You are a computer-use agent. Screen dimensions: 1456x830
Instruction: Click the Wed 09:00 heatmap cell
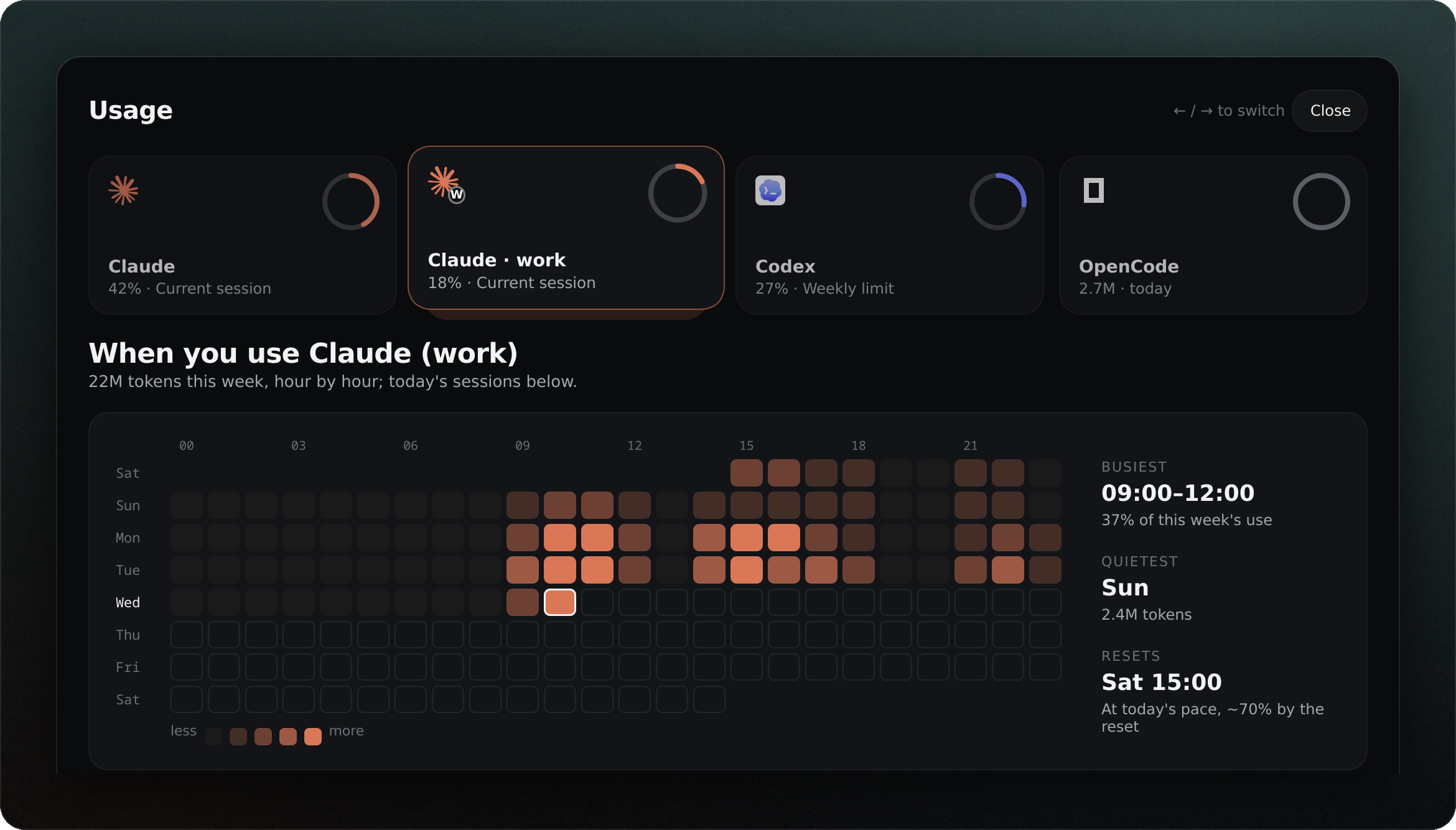tap(523, 602)
